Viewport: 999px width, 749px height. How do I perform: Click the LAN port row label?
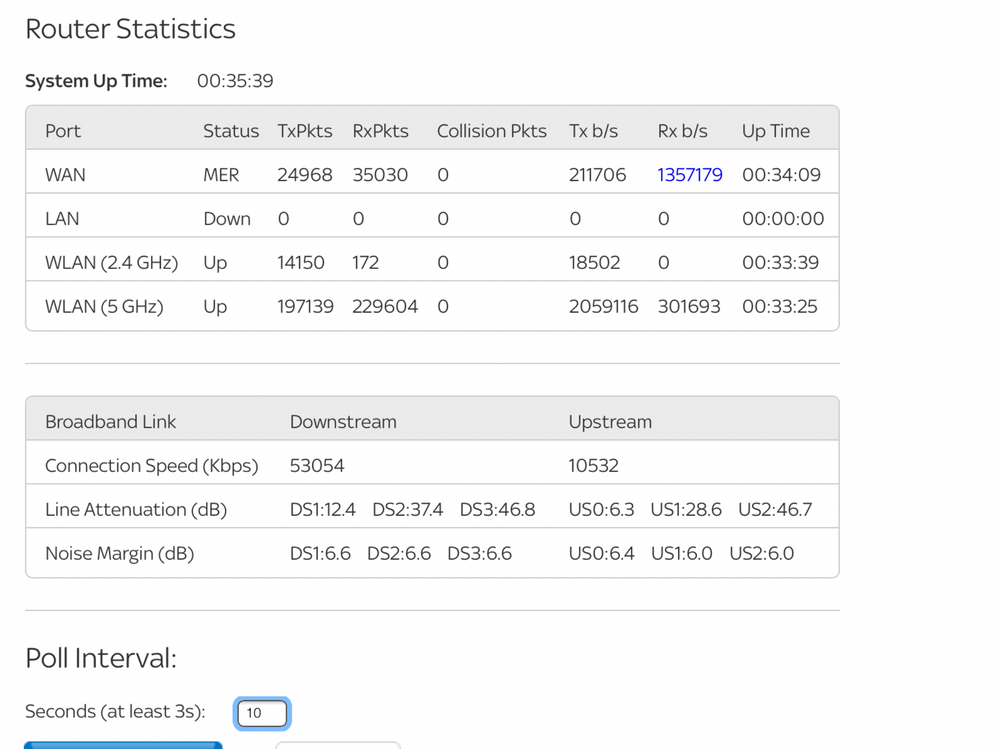tap(62, 219)
